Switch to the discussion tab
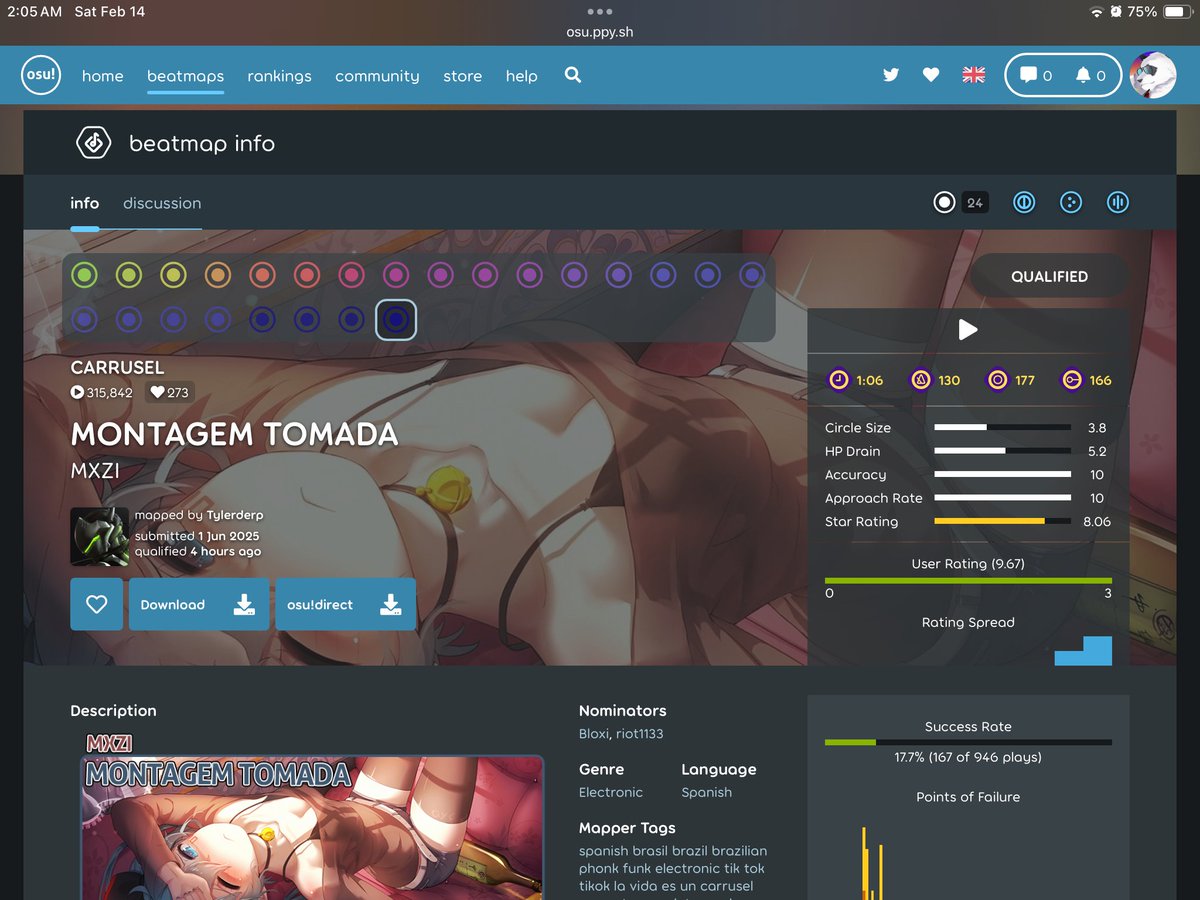 click(x=162, y=203)
